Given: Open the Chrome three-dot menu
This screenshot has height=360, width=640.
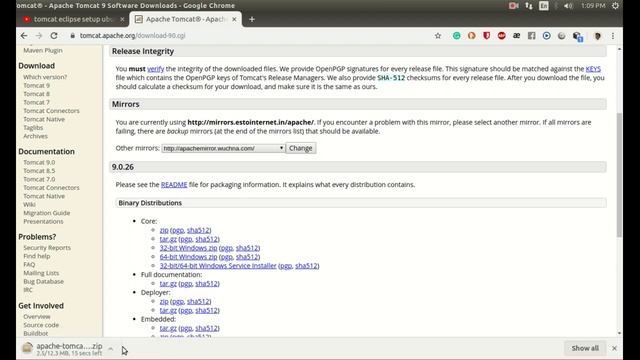Looking at the screenshot, I should point(613,36).
